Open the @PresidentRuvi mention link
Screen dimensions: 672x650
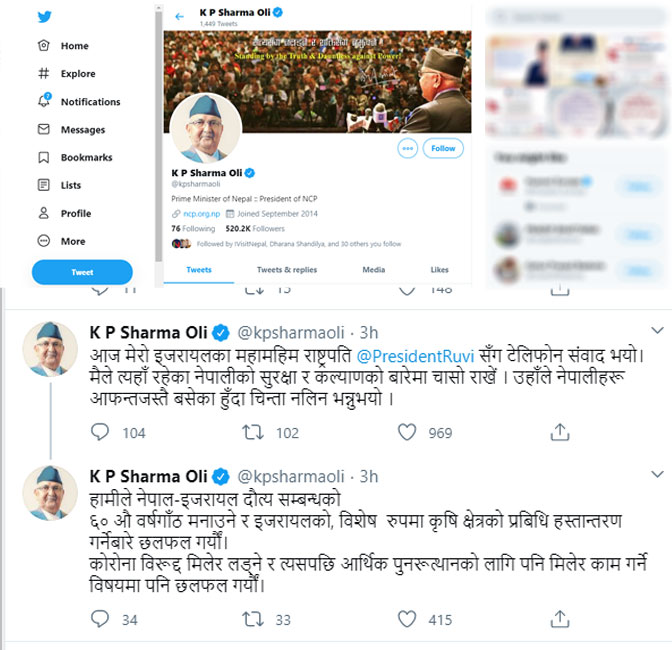click(415, 356)
